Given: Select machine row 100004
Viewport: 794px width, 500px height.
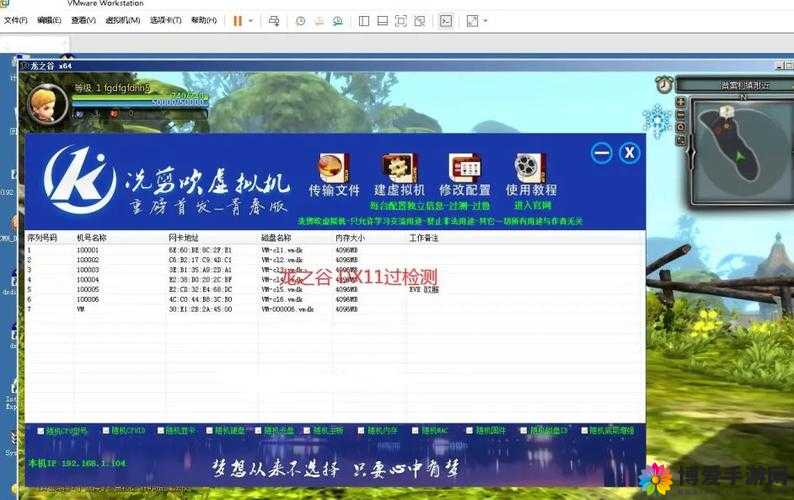Looking at the screenshot, I should pos(335,280).
